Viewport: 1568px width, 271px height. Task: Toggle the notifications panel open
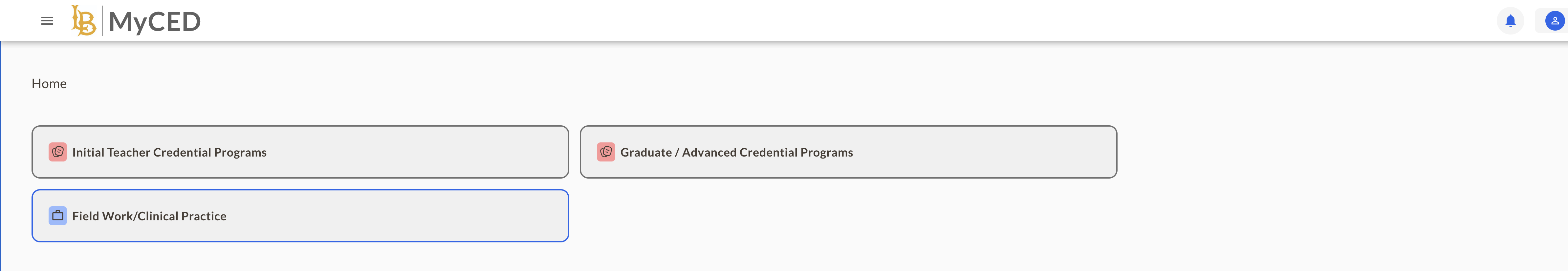tap(1511, 20)
